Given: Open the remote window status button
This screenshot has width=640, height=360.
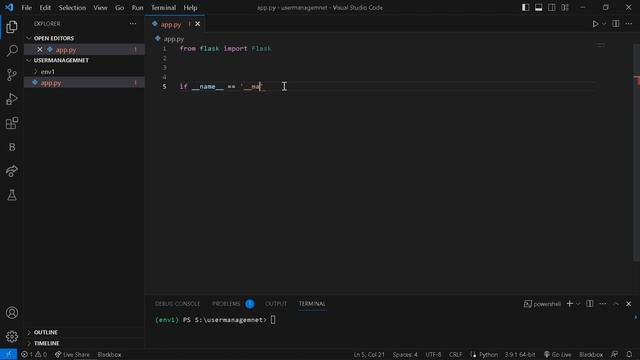Looking at the screenshot, I should (x=8, y=355).
